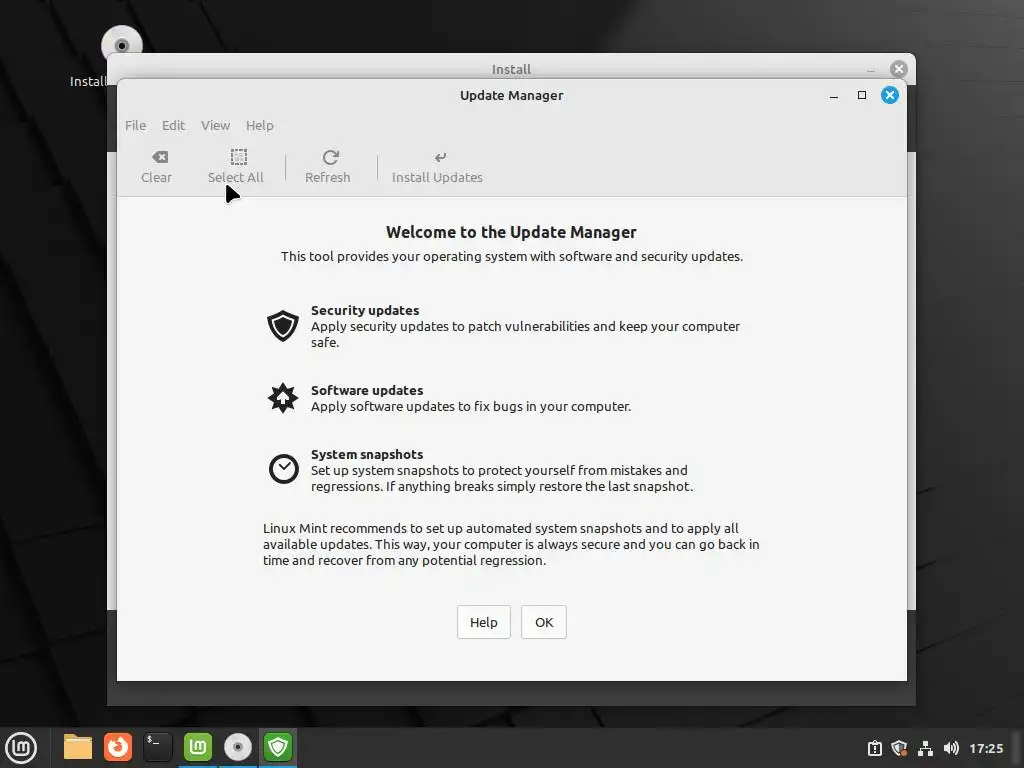Click the System snapshots clock icon
The image size is (1024, 768).
click(x=283, y=469)
